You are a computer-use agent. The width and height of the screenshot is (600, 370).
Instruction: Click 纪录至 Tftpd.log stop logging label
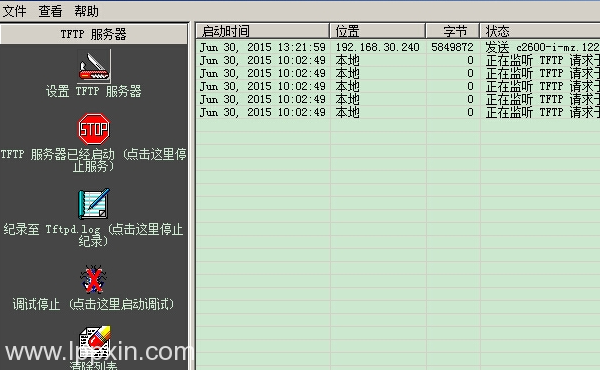click(94, 235)
